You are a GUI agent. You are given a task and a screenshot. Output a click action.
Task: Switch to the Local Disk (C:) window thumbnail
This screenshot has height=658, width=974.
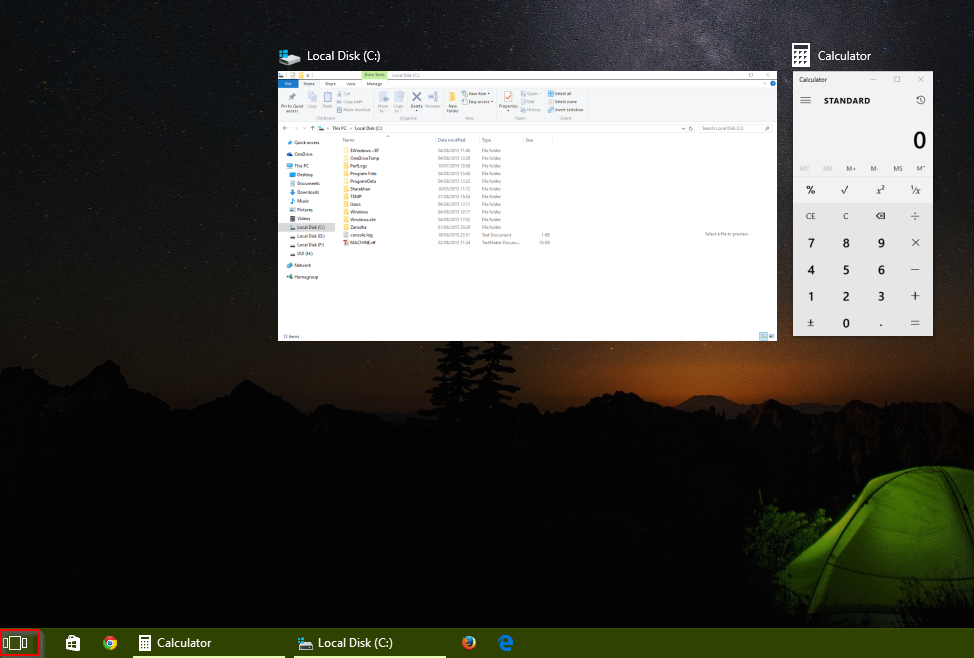[527, 206]
